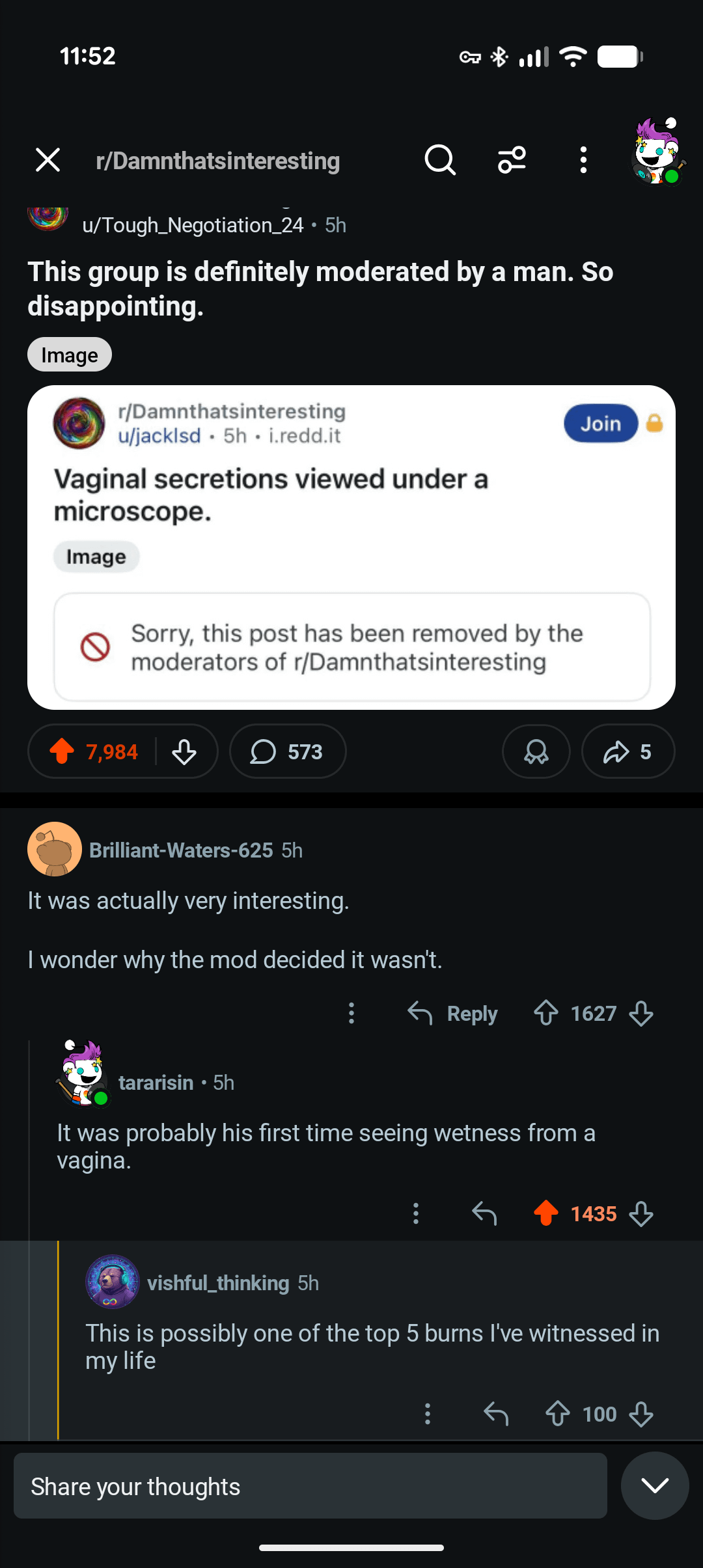
Task: Reply to tararisin's comment via arrow icon
Action: click(484, 1213)
